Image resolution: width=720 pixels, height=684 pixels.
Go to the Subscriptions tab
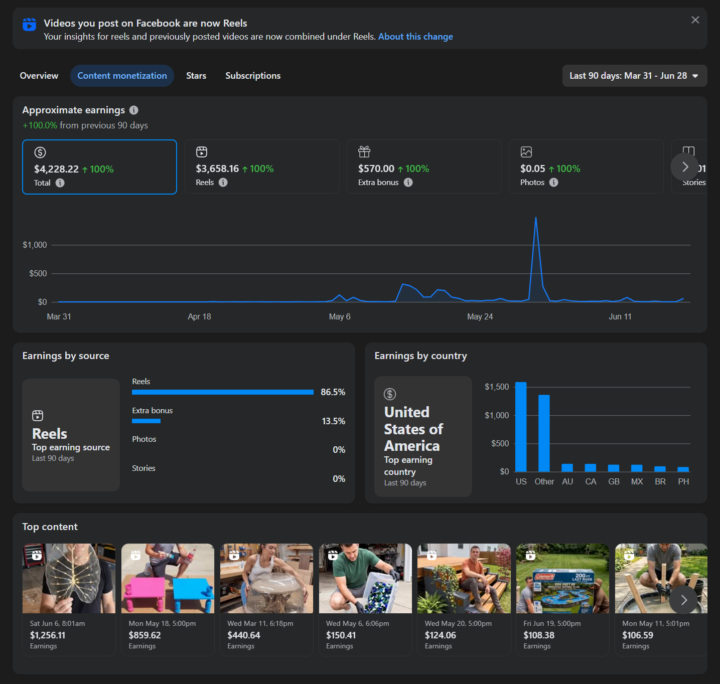(253, 76)
